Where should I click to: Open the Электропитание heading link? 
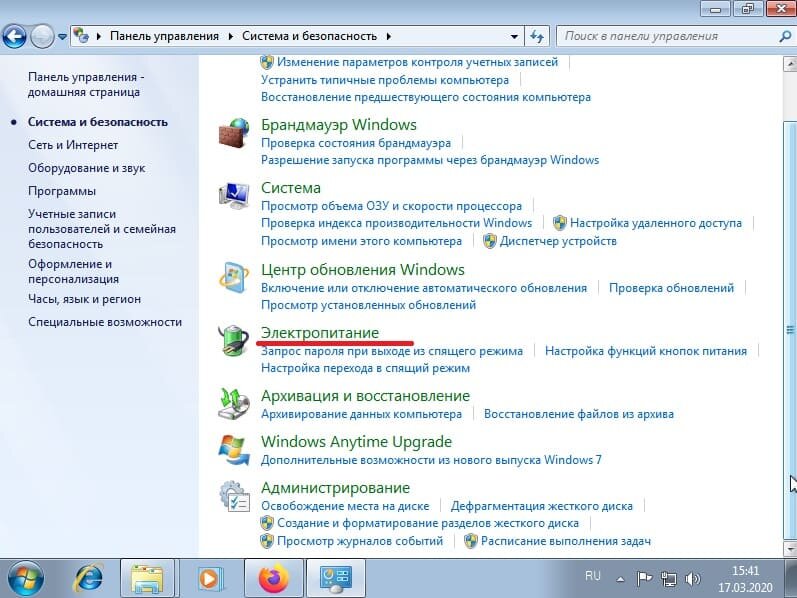pyautogui.click(x=320, y=333)
